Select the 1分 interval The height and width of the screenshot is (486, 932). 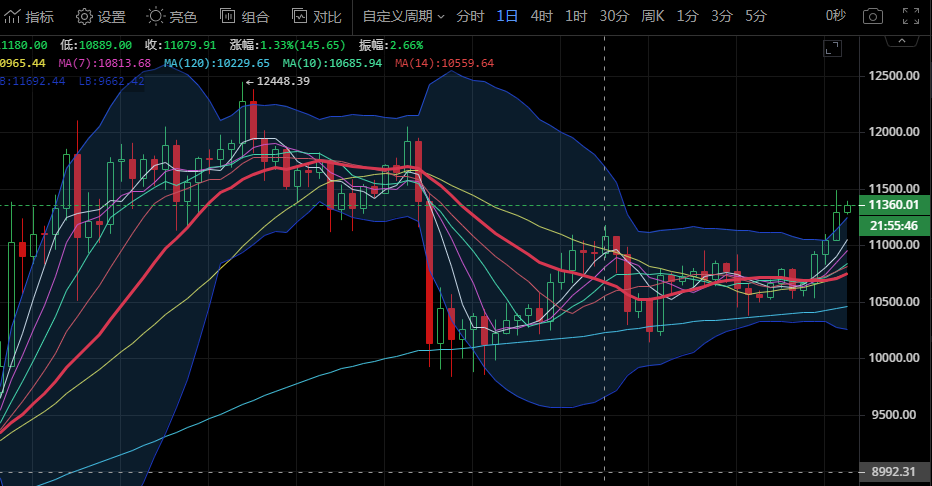687,16
